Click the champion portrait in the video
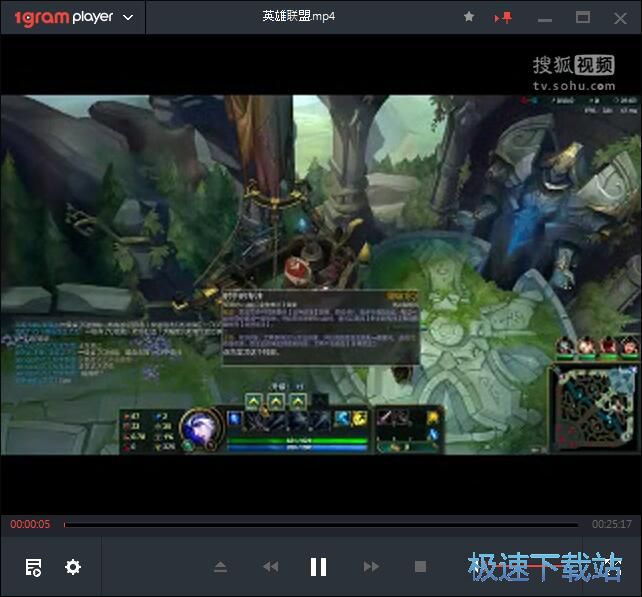The height and width of the screenshot is (597, 642). coord(201,429)
